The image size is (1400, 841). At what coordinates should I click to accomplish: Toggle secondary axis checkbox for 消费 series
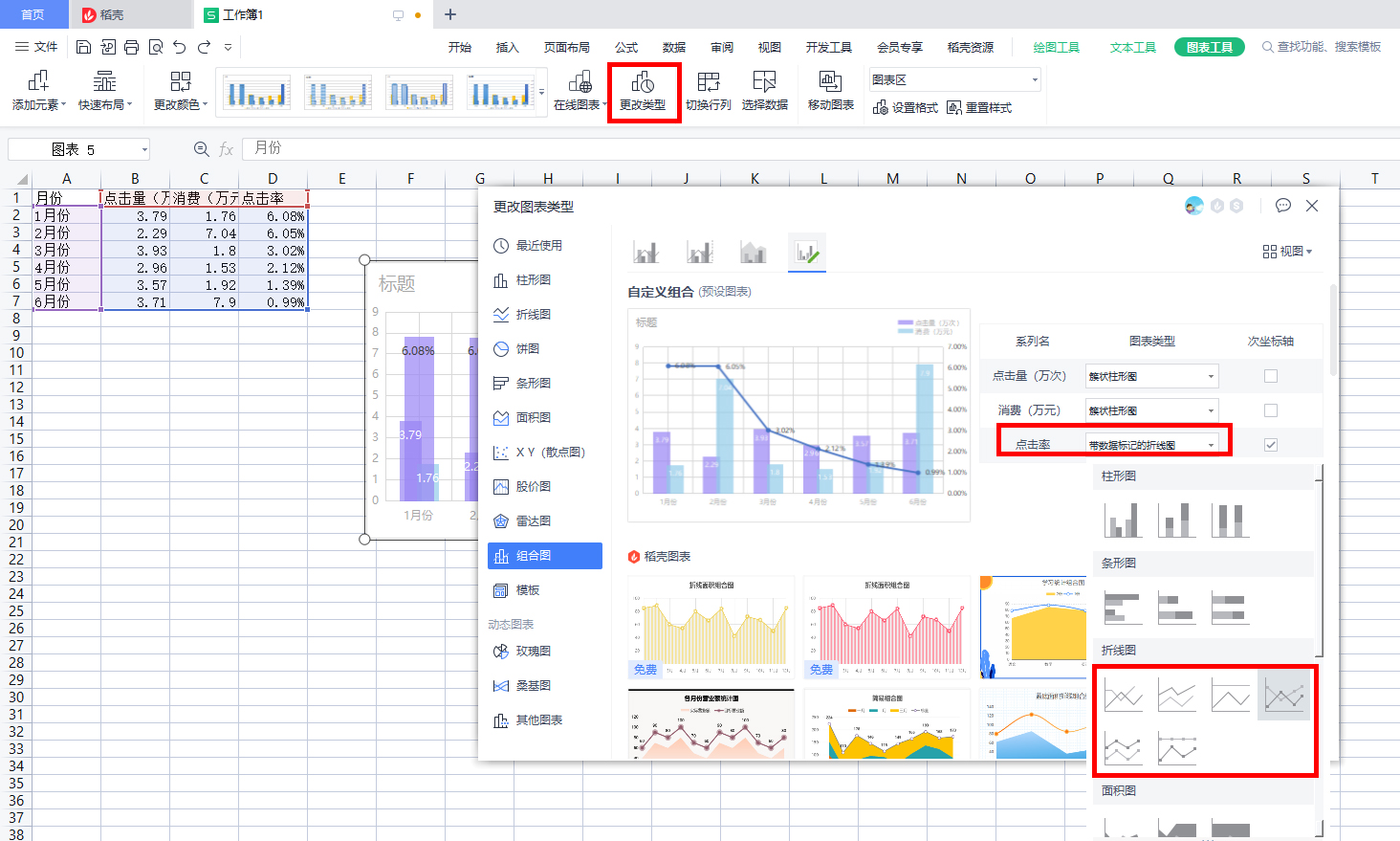(x=1270, y=410)
